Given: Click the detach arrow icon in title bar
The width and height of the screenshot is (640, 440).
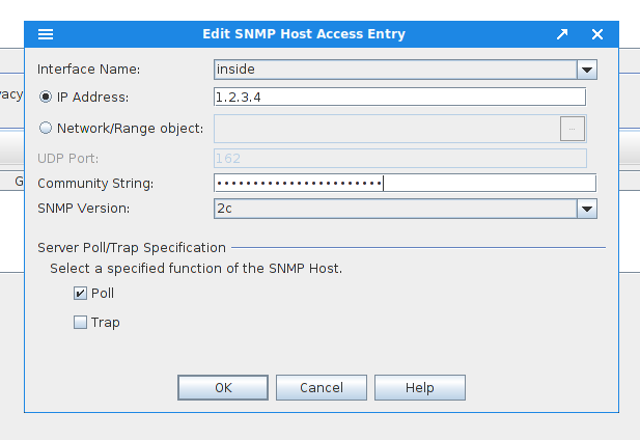Looking at the screenshot, I should click(x=562, y=34).
